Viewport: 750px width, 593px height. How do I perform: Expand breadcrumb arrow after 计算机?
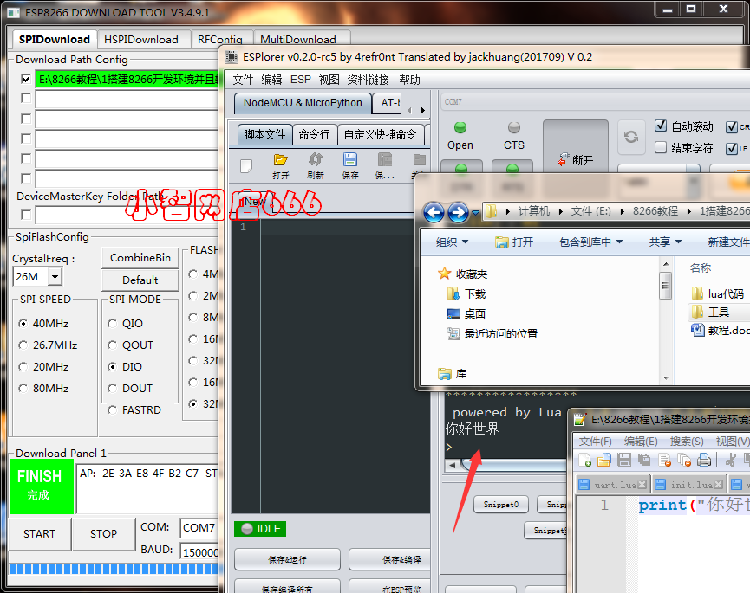[x=561, y=212]
